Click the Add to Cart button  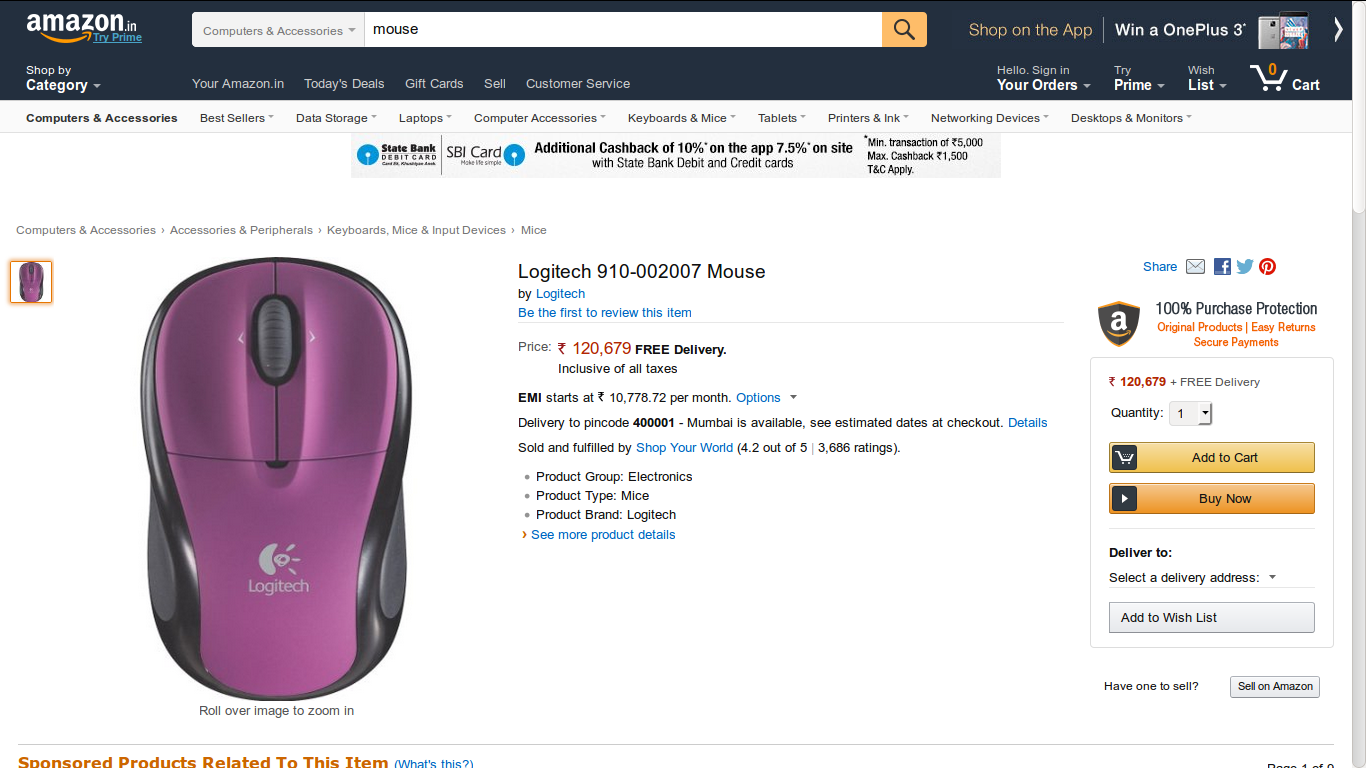[1212, 458]
